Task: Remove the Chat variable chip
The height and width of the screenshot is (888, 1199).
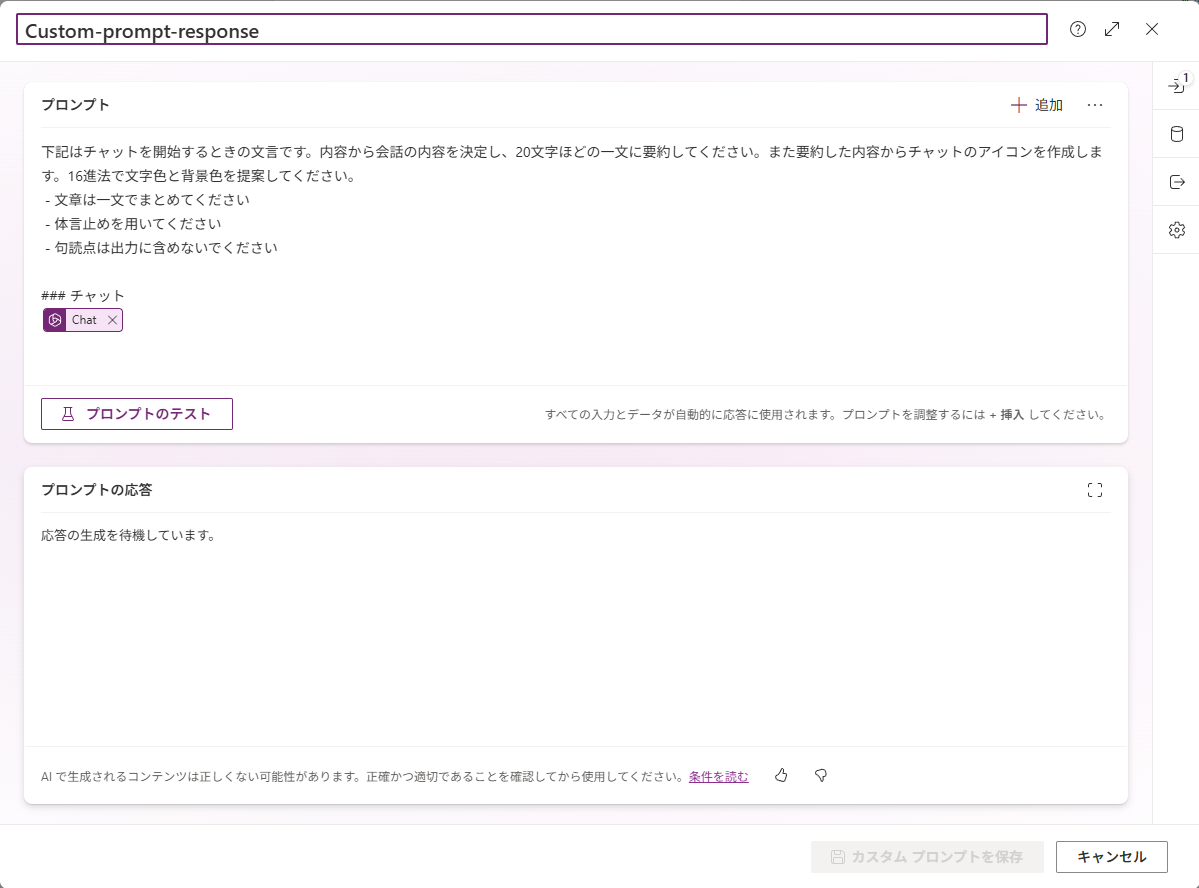Action: click(112, 320)
